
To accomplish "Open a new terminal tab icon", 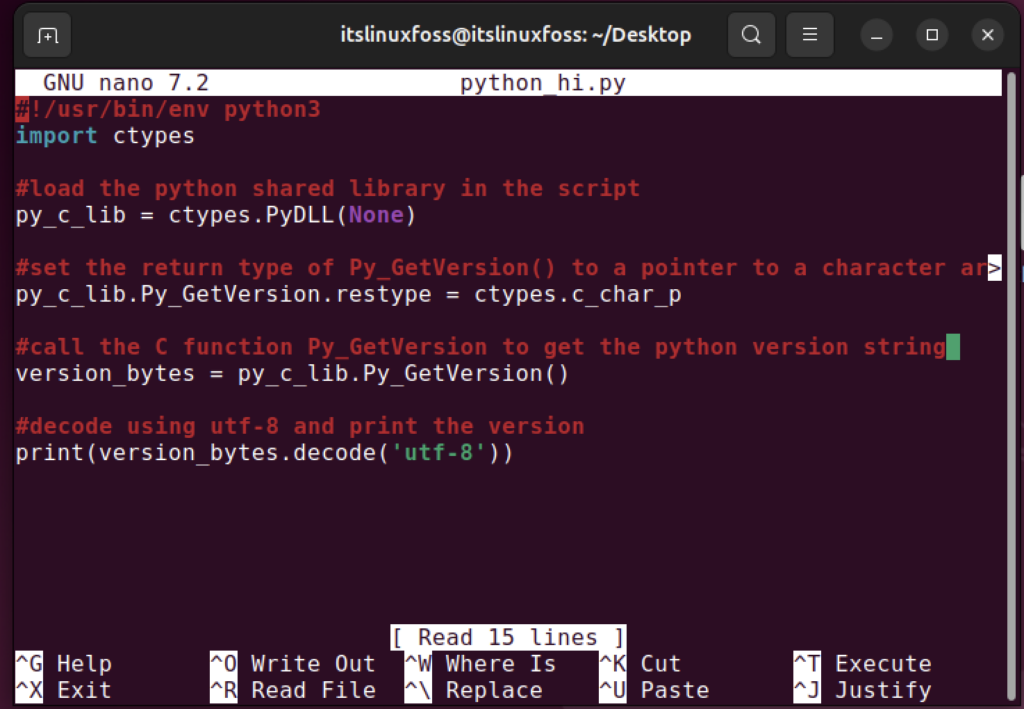I will (x=48, y=35).
